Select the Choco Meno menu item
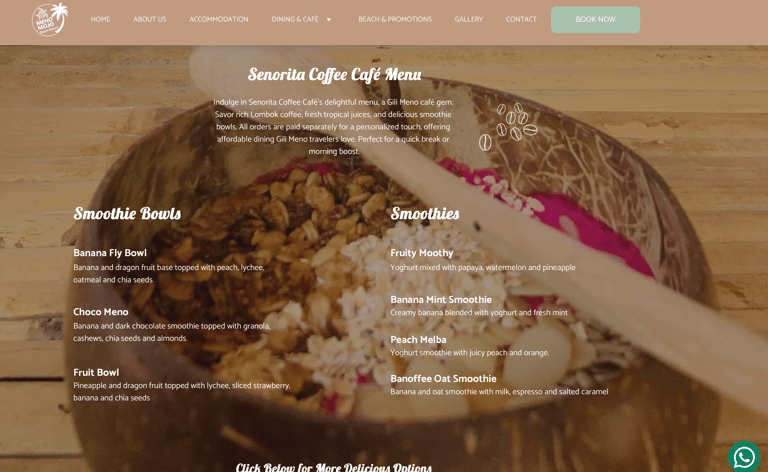Viewport: 768px width, 472px height. tap(100, 312)
